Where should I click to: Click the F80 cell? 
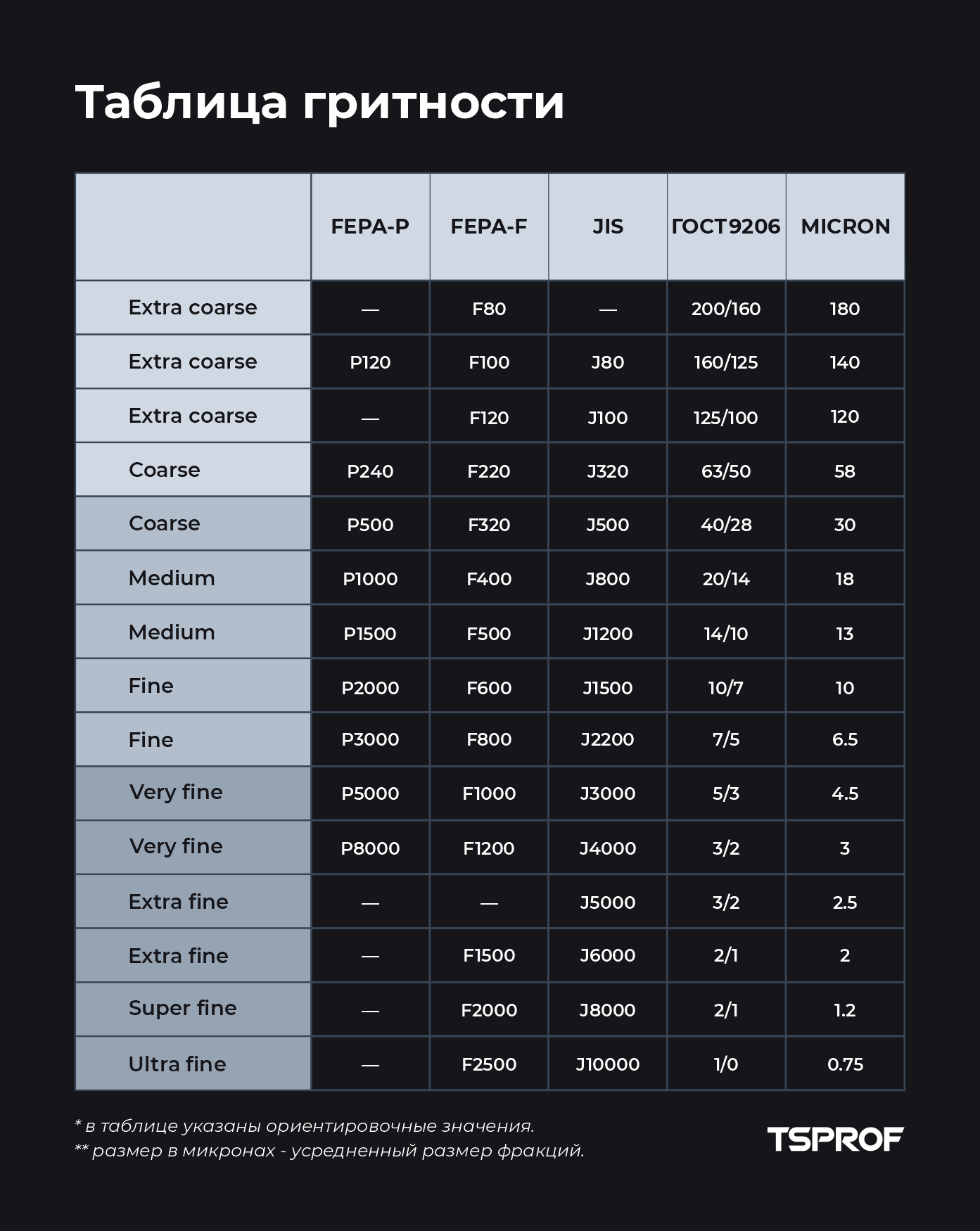click(x=489, y=309)
